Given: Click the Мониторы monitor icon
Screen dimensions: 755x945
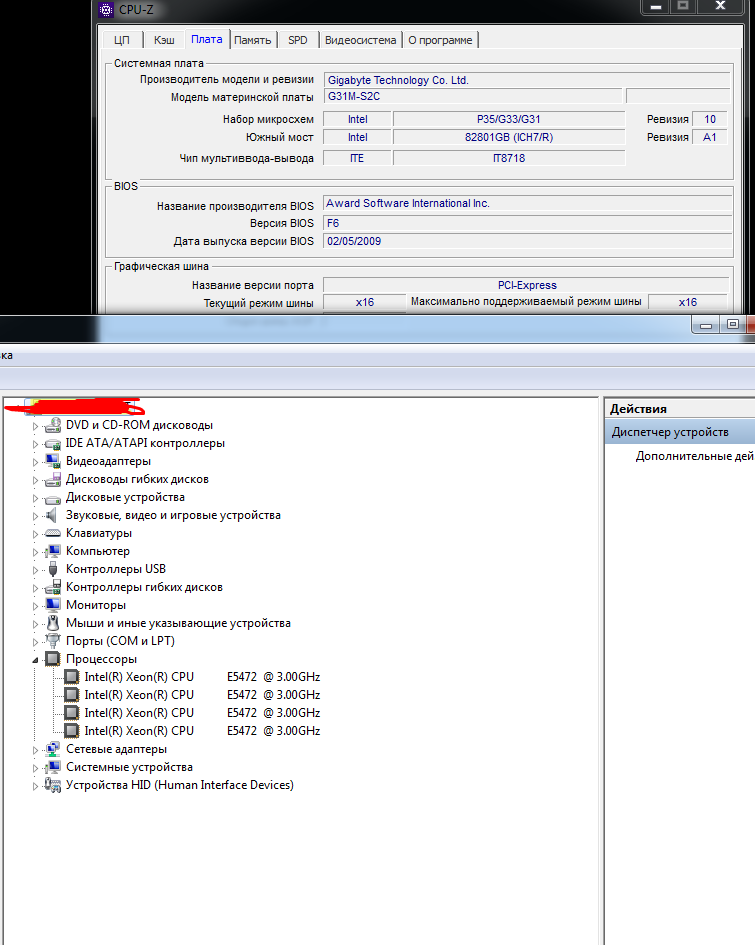Looking at the screenshot, I should pos(53,605).
